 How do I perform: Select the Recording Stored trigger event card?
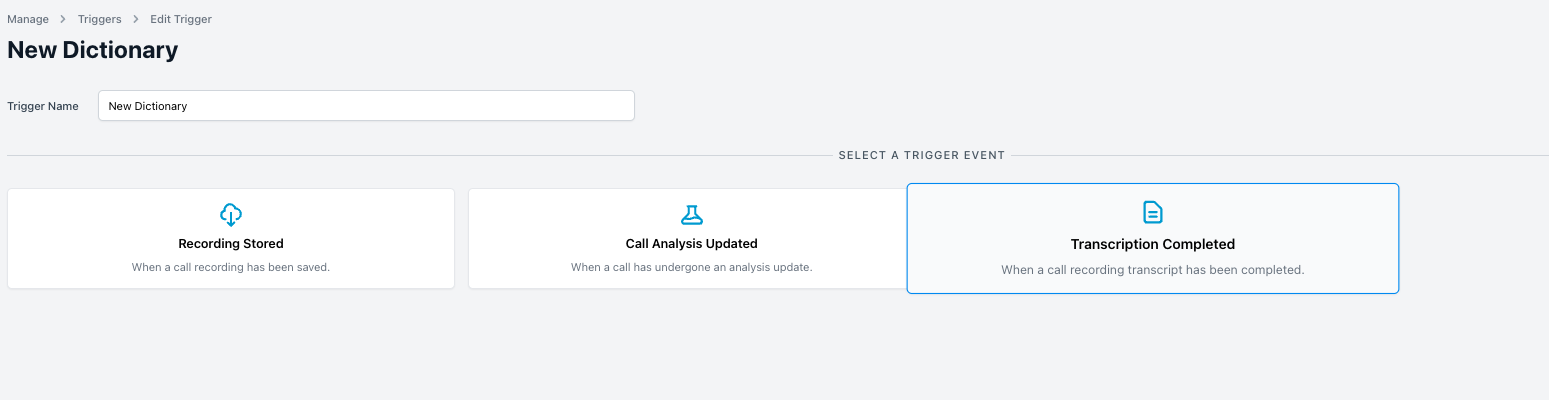click(x=231, y=239)
